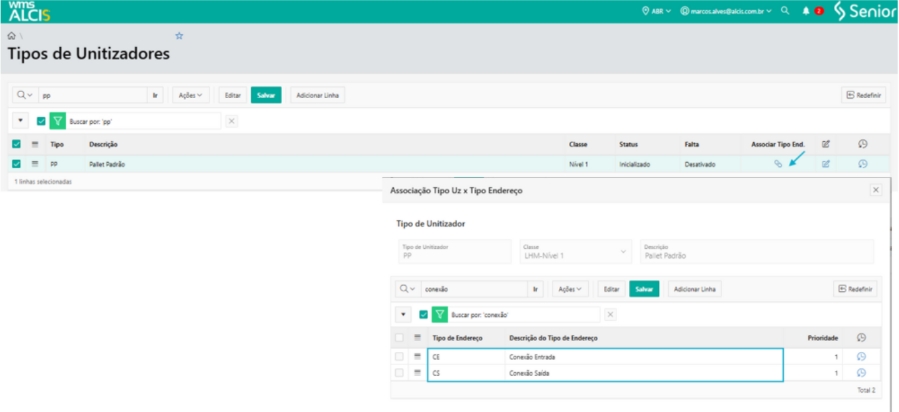Click dialog search field containing 'conexão'

[474, 289]
